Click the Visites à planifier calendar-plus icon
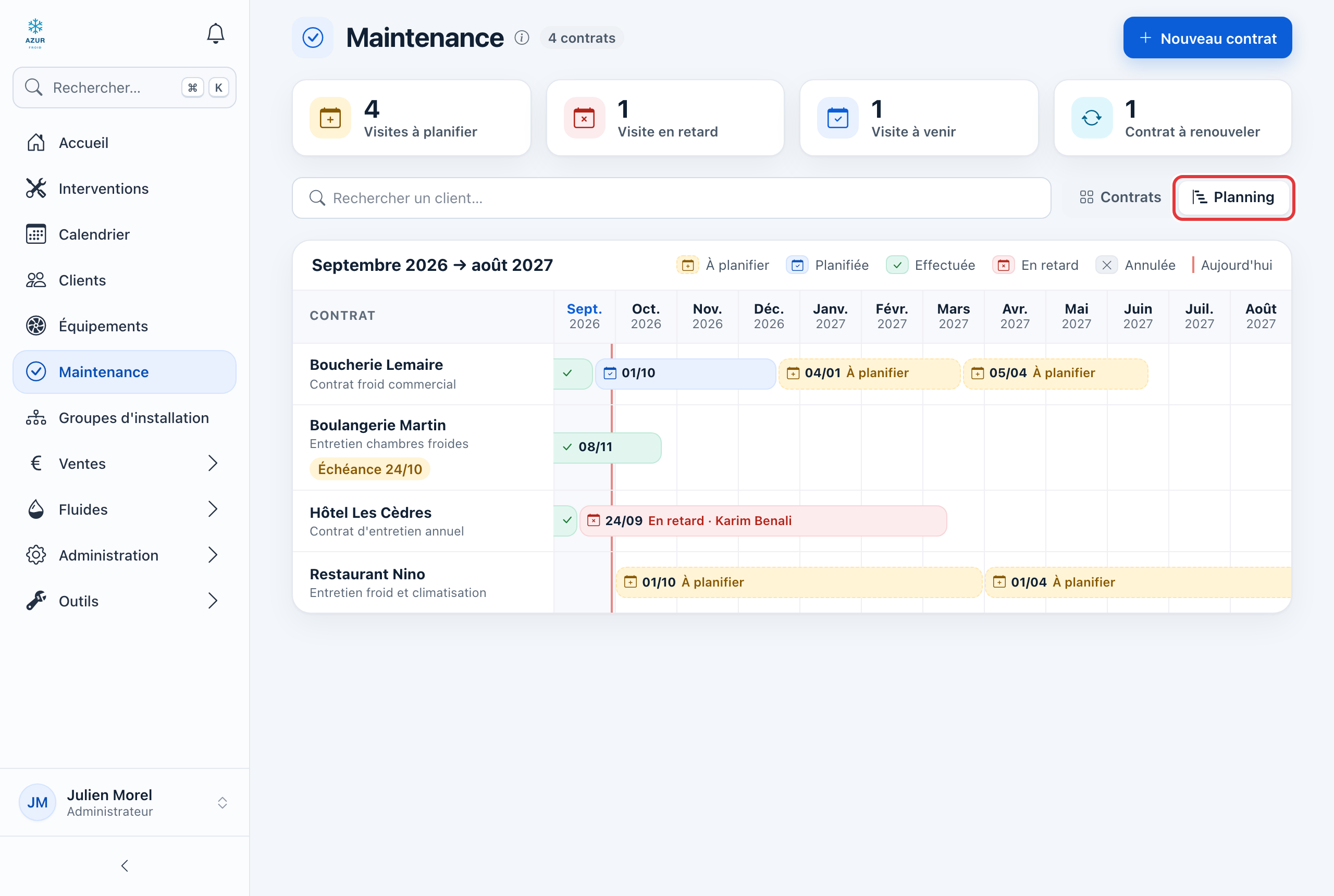The height and width of the screenshot is (896, 1334). point(330,118)
